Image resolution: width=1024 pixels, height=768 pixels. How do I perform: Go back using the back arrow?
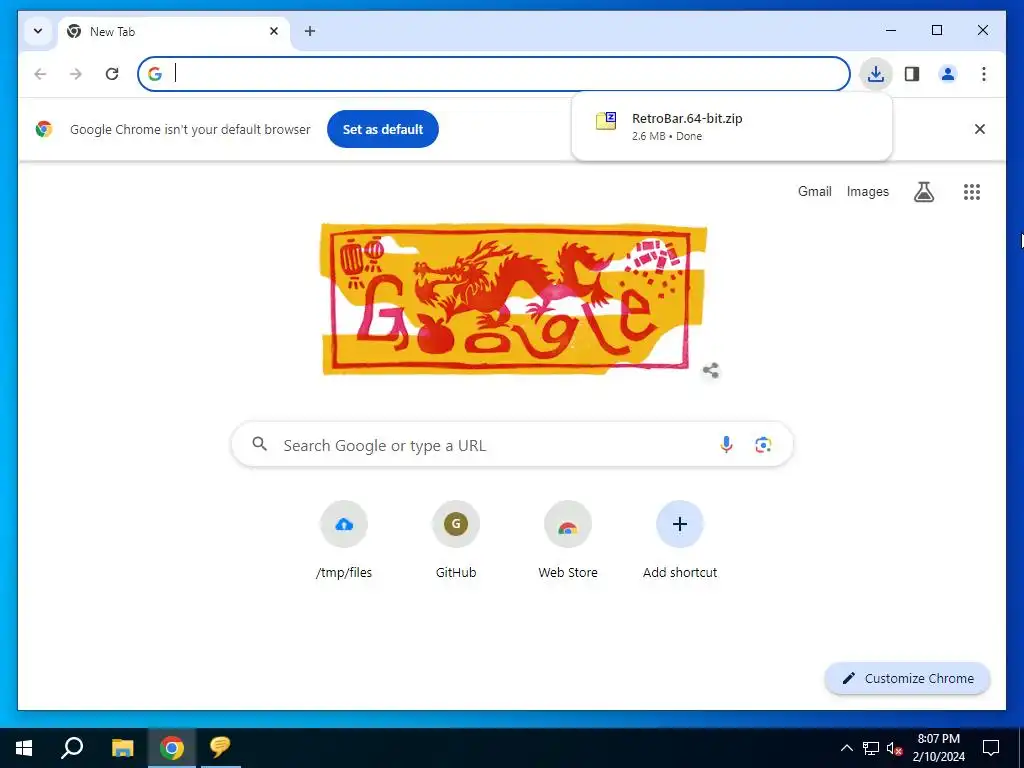point(40,74)
